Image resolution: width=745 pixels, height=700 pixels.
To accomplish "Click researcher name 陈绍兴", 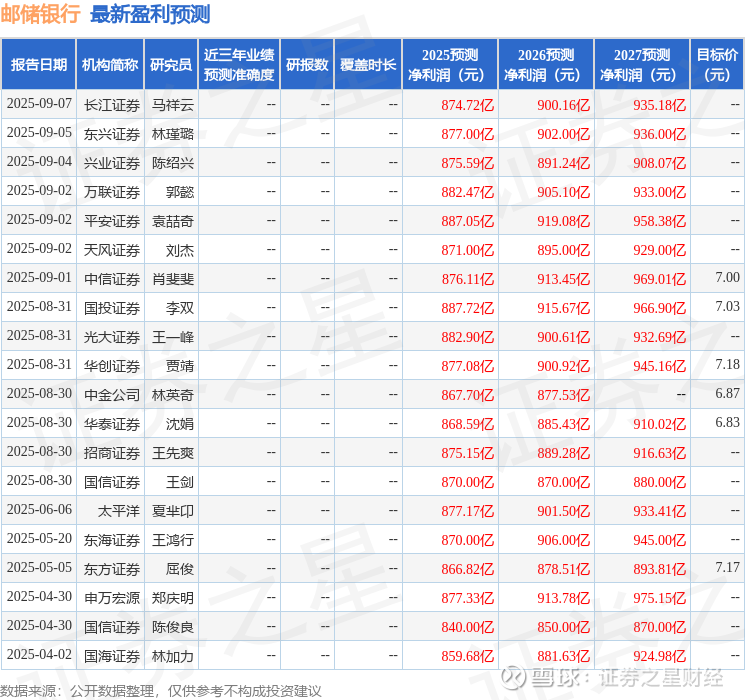I will pos(173,163).
